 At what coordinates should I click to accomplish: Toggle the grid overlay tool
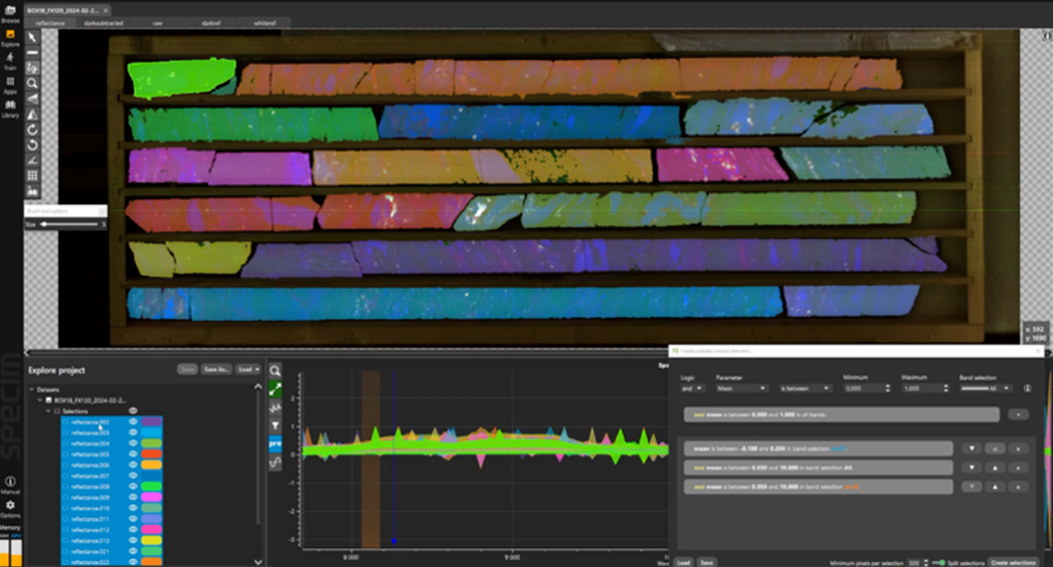tap(32, 176)
